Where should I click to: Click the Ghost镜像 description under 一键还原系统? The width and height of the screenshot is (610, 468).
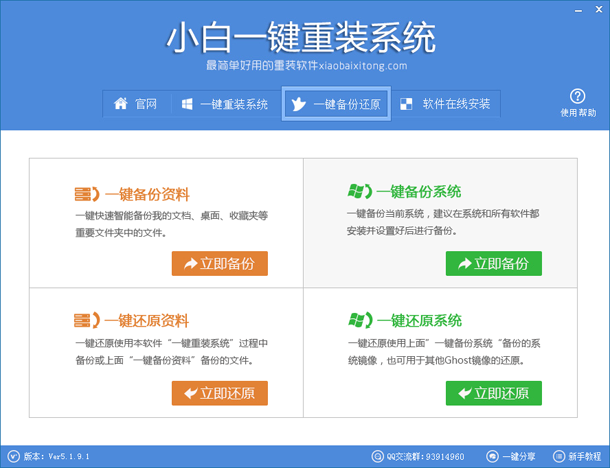tap(444, 352)
